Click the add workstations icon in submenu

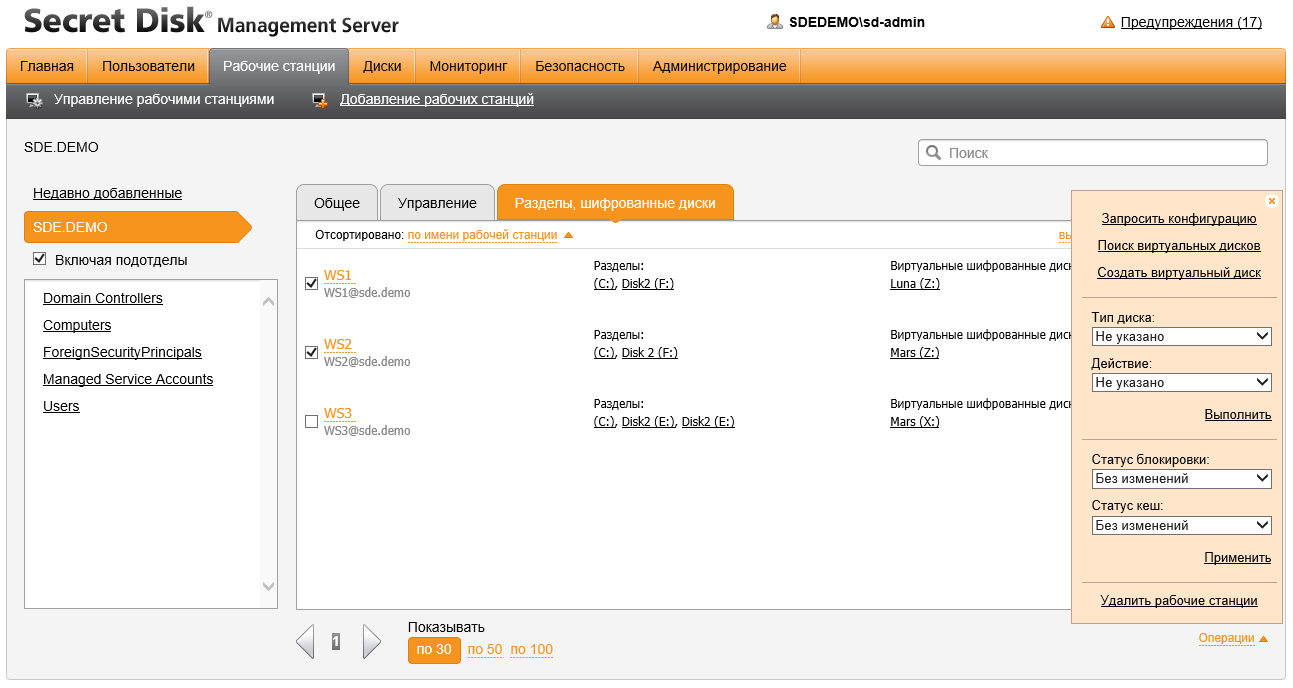click(x=320, y=100)
